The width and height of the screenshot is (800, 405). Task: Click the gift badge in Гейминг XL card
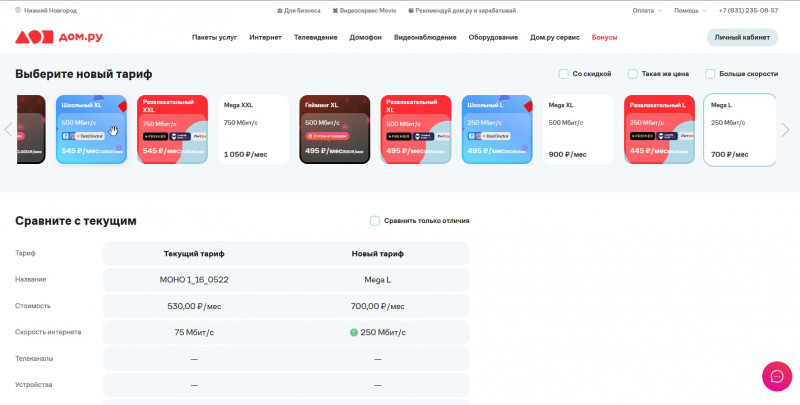coord(327,136)
